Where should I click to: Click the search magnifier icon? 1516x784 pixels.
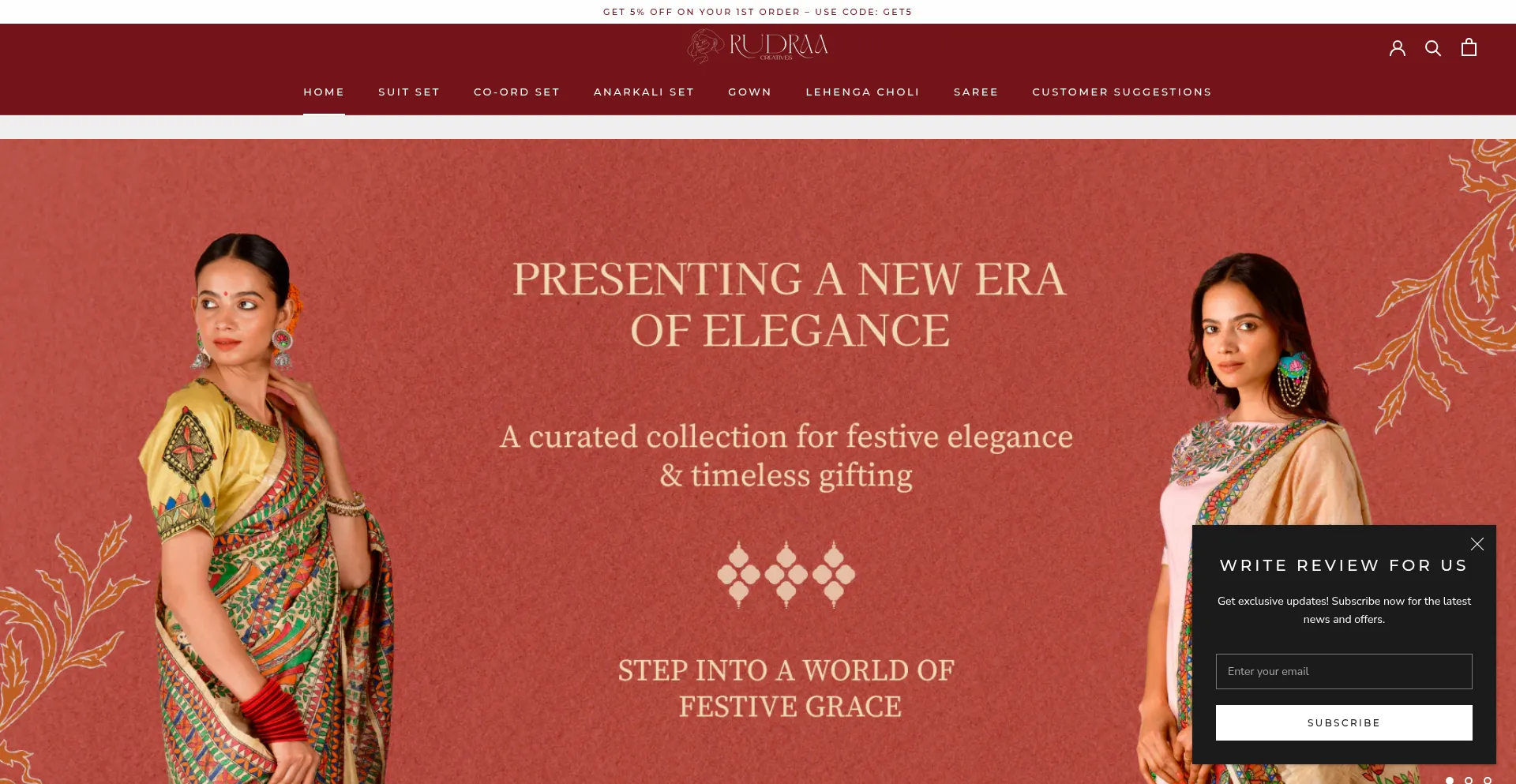pos(1433,48)
